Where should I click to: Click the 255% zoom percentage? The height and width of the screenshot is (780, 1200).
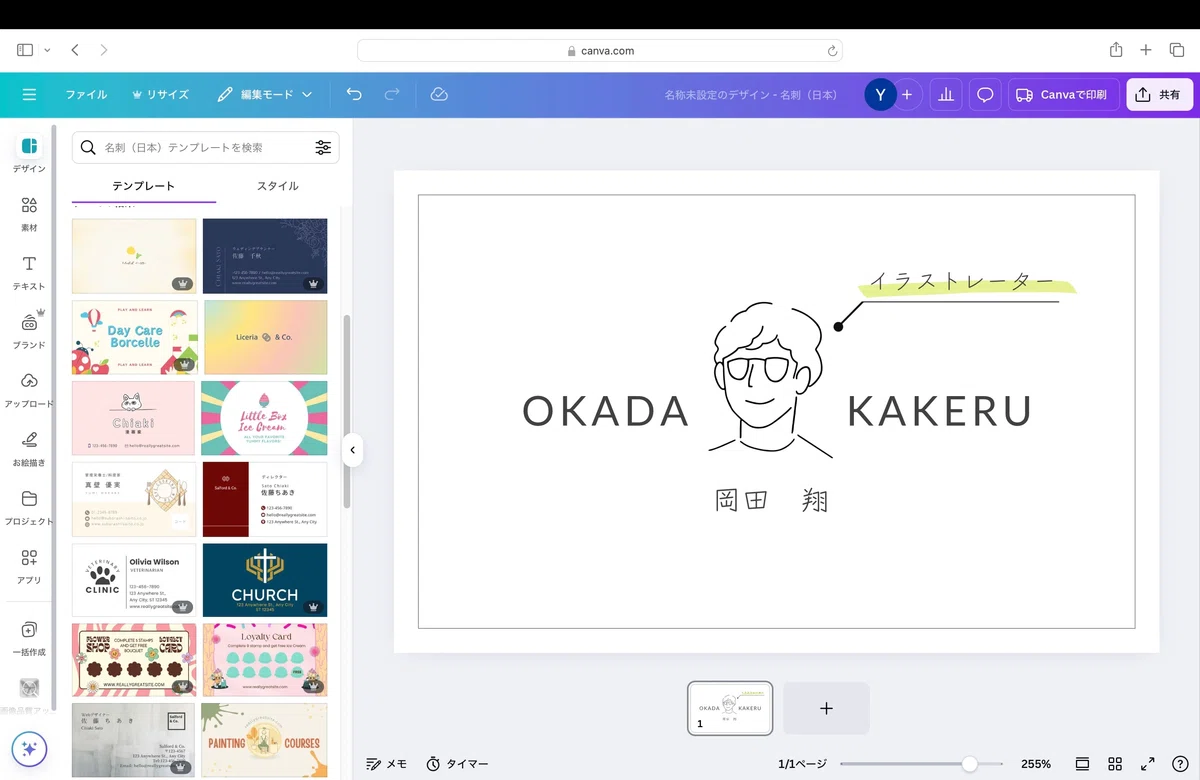(1036, 764)
